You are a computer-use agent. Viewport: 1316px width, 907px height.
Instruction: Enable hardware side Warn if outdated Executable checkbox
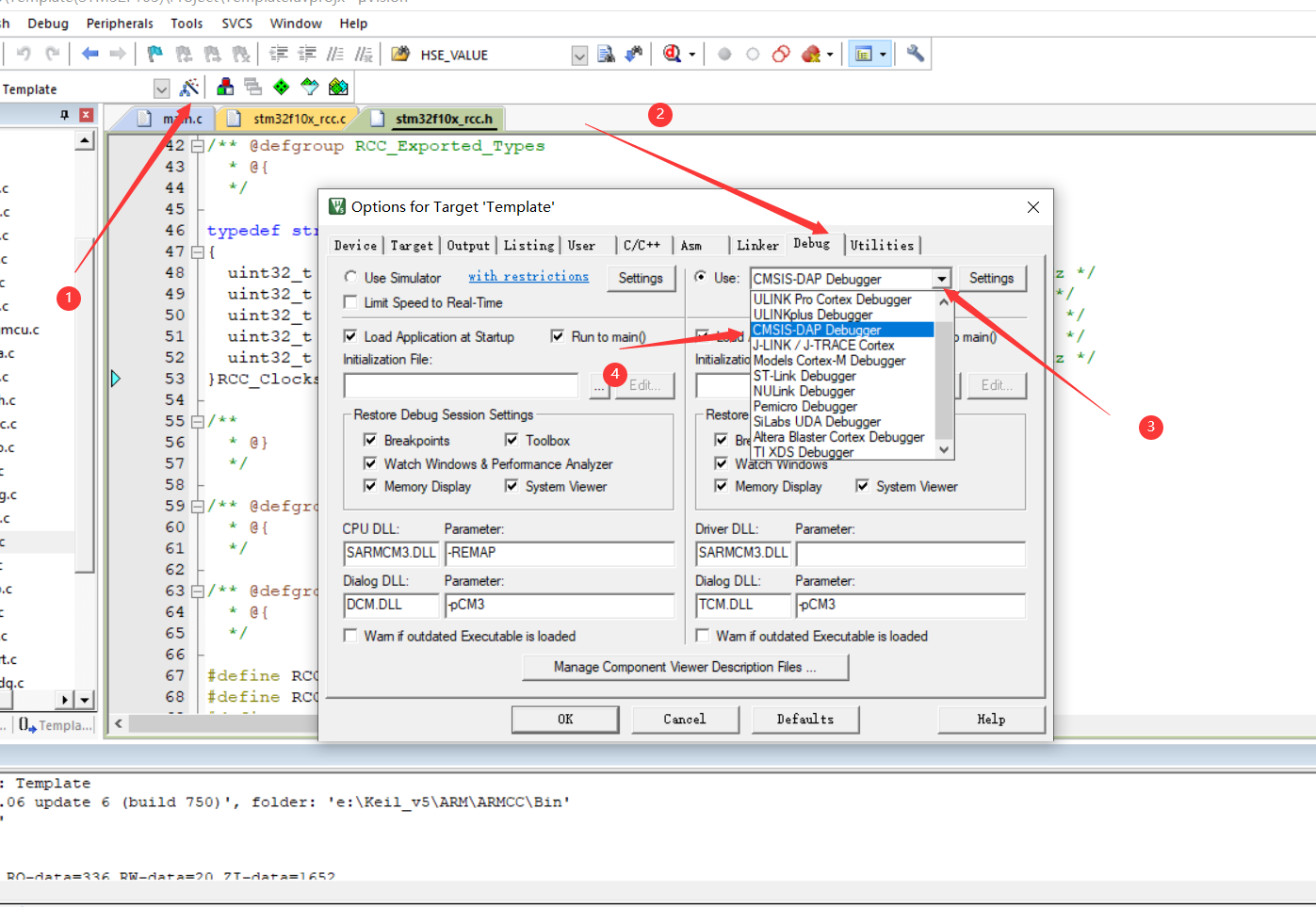pyautogui.click(x=702, y=636)
